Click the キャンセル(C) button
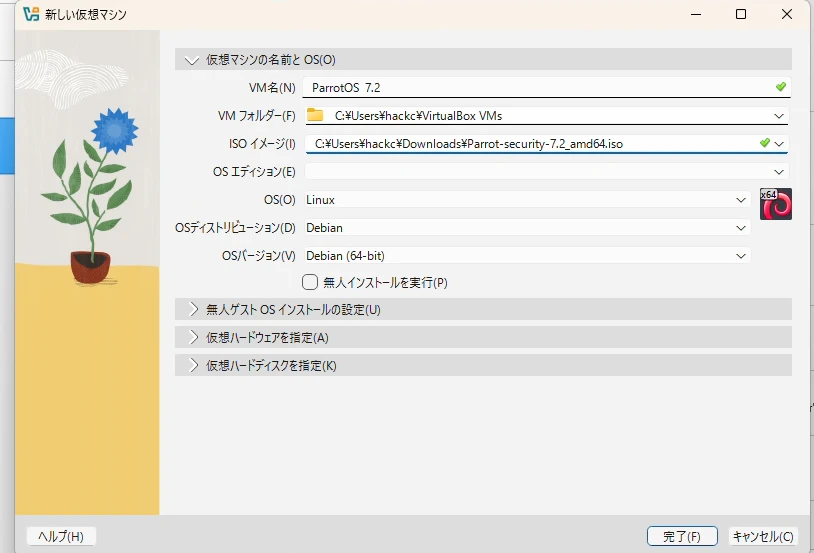814x553 pixels. (x=763, y=536)
